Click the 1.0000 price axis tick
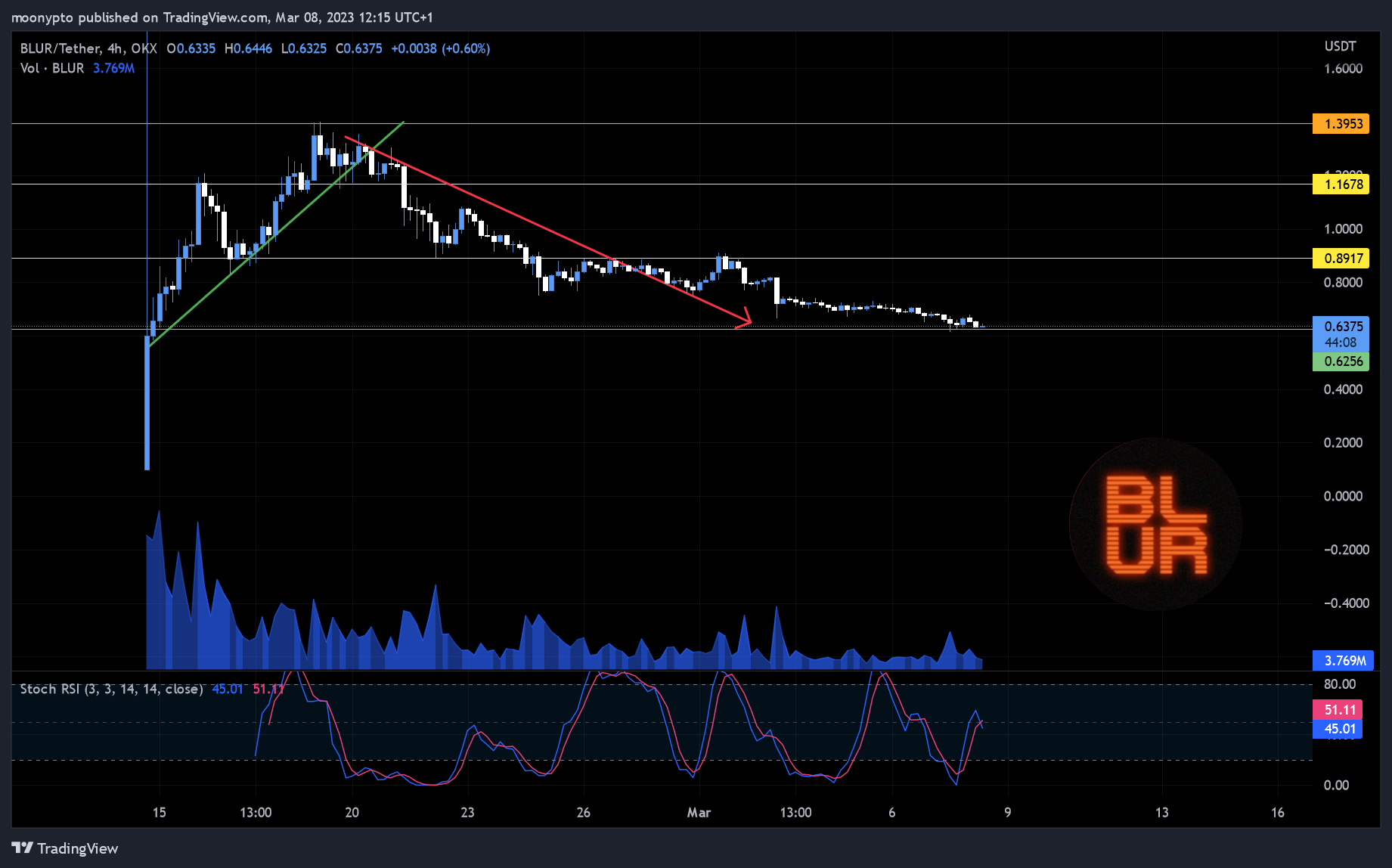 pyautogui.click(x=1343, y=229)
